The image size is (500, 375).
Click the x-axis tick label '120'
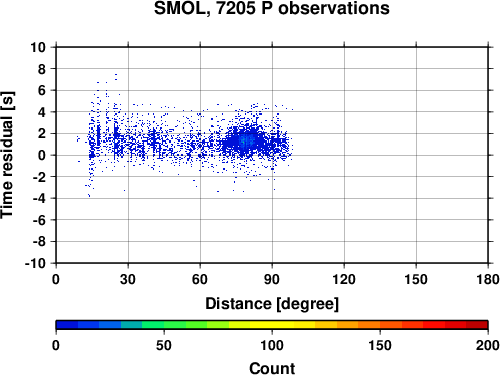(x=344, y=279)
